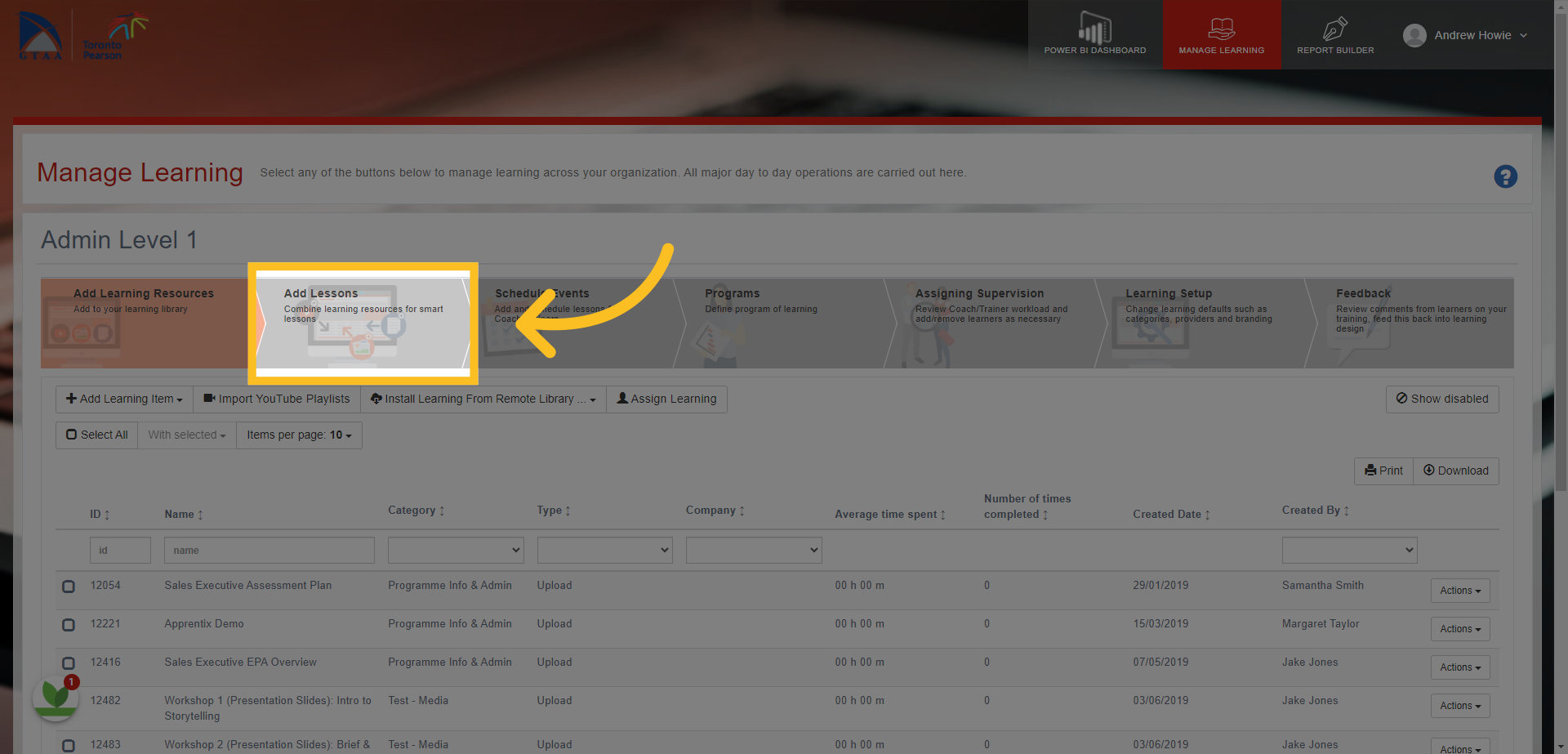Viewport: 1568px width, 754px height.
Task: Open With selected dropdown
Action: pyautogui.click(x=187, y=435)
